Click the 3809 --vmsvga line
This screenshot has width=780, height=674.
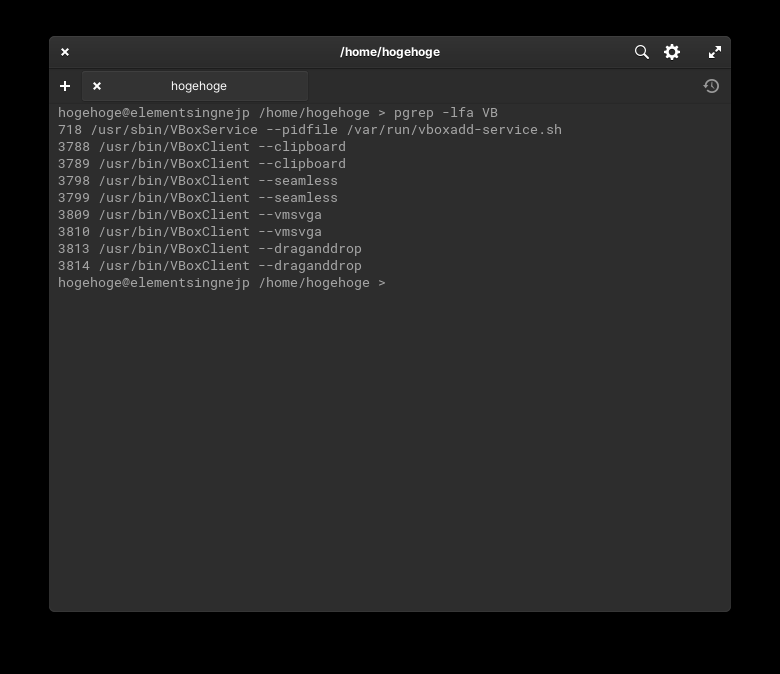point(190,214)
